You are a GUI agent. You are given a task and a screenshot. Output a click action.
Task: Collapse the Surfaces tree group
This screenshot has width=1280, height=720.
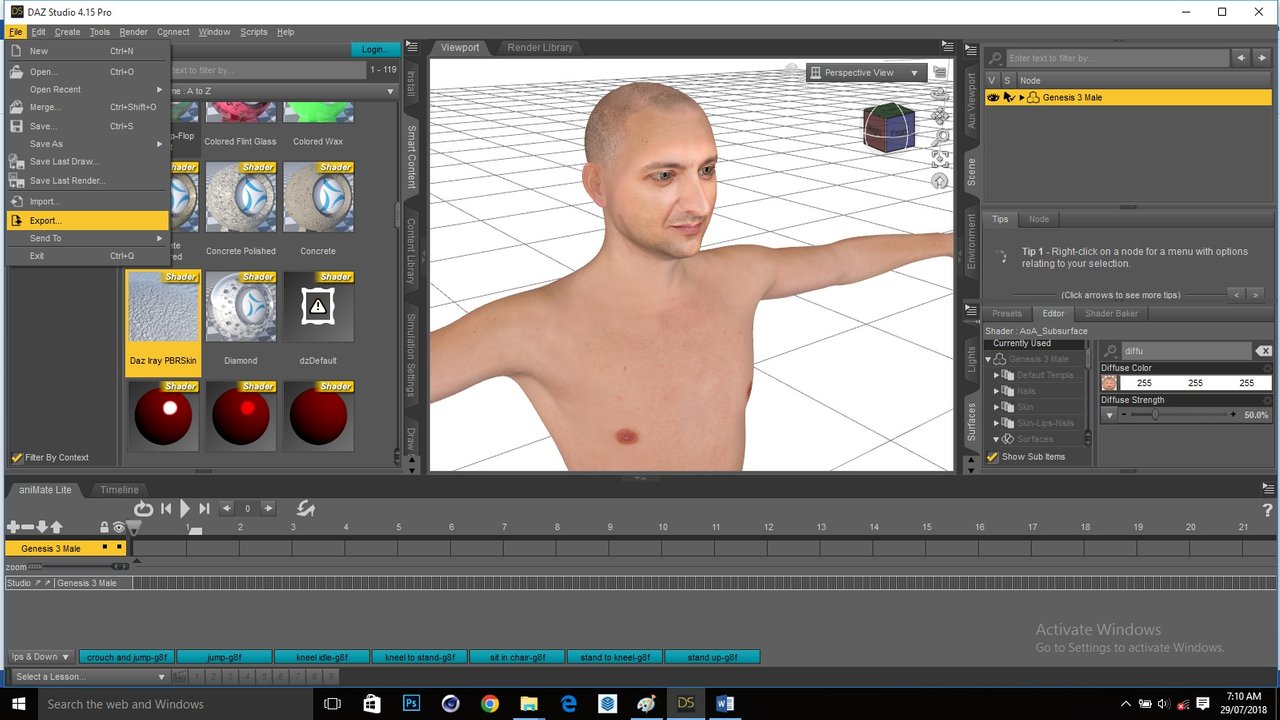pos(996,439)
